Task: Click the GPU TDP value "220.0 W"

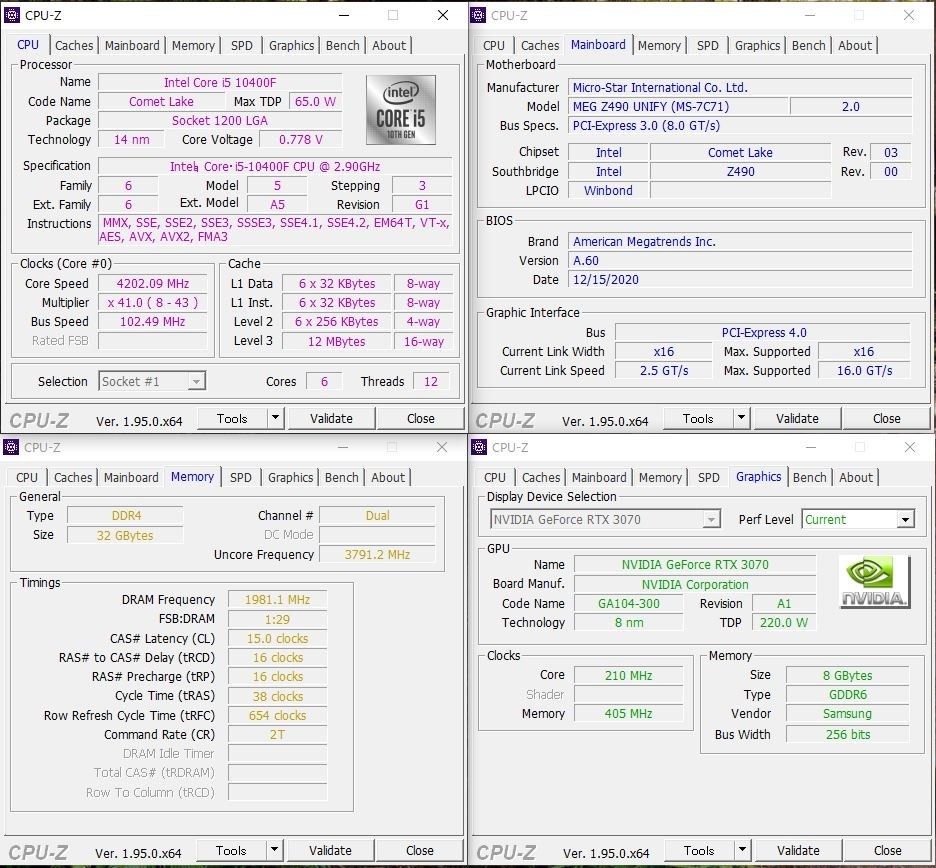Action: tap(784, 623)
